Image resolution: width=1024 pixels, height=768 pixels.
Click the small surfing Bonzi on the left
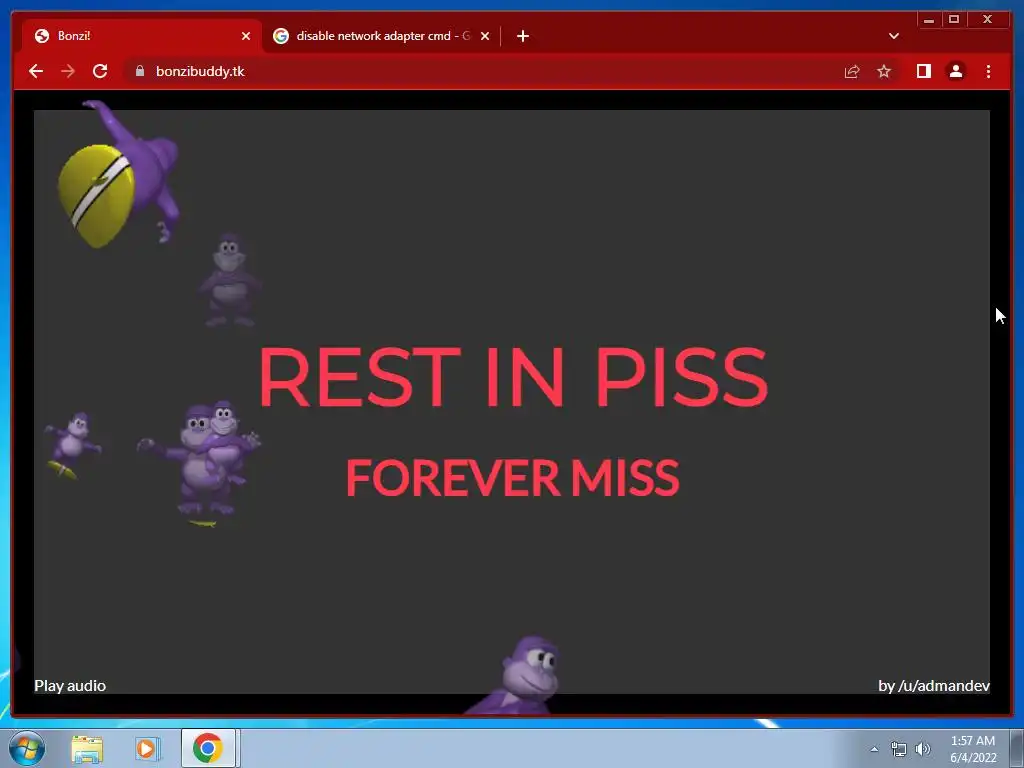[x=72, y=445]
